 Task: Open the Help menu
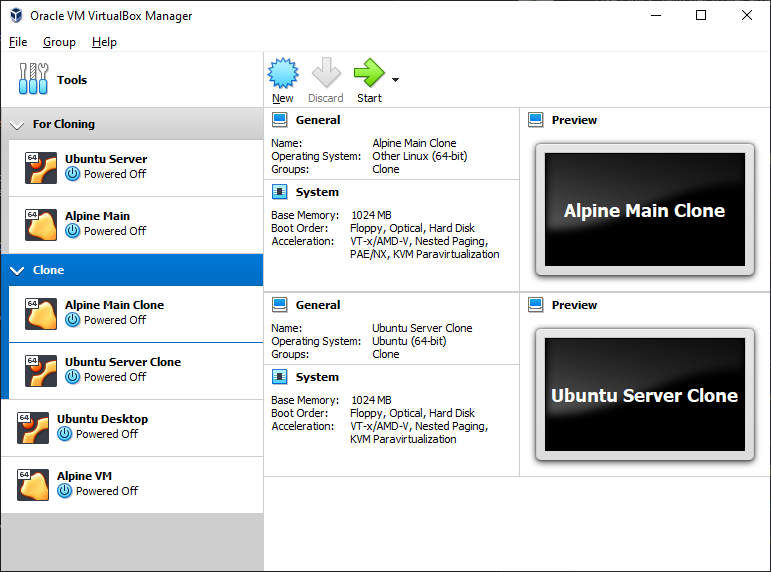click(x=104, y=42)
